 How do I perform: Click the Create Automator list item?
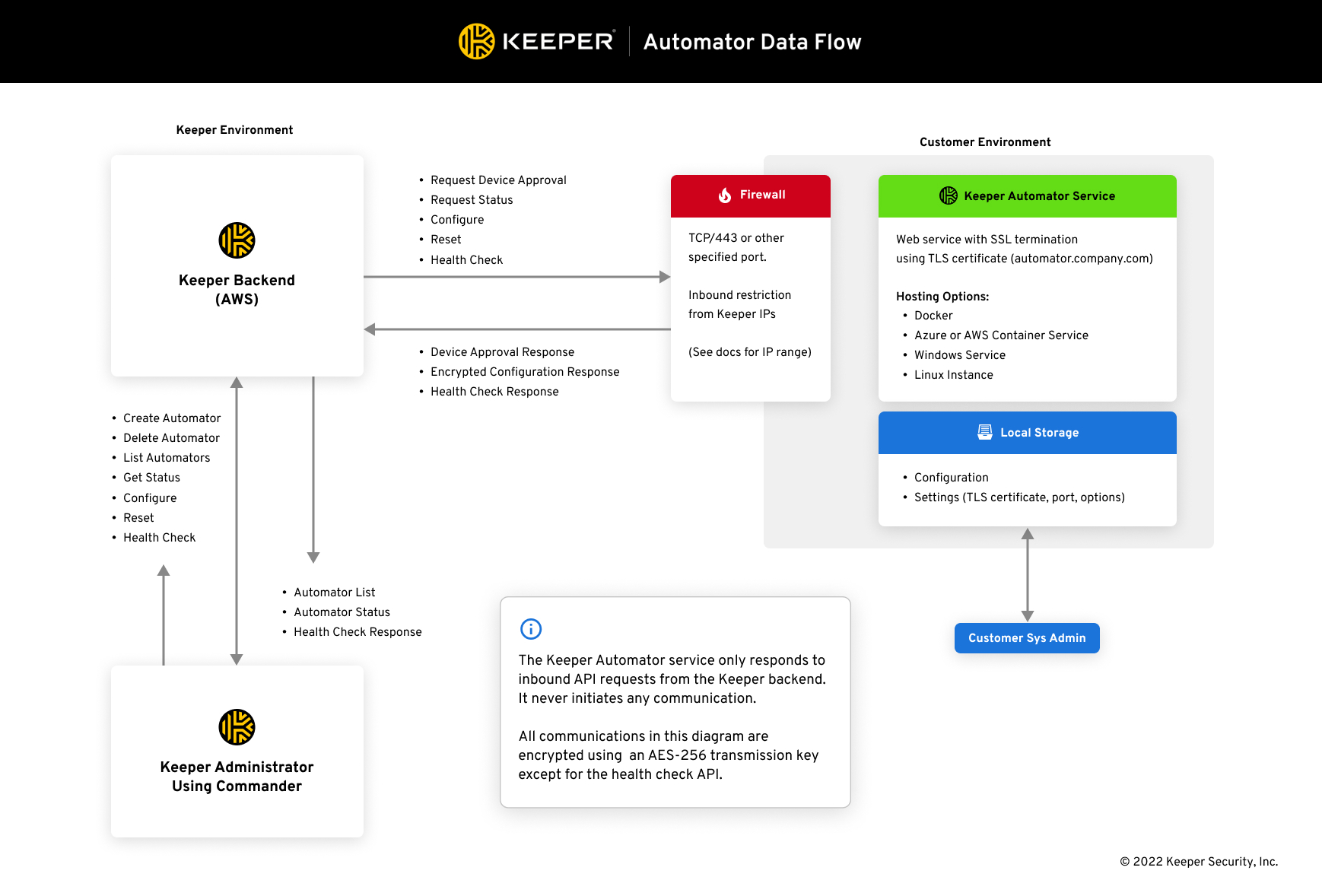[x=172, y=418]
